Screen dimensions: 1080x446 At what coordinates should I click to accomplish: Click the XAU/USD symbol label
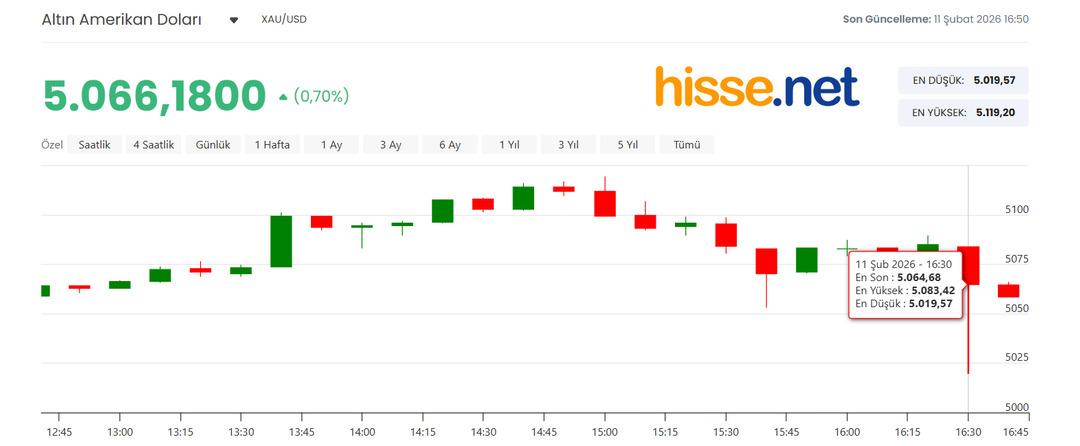tap(284, 20)
